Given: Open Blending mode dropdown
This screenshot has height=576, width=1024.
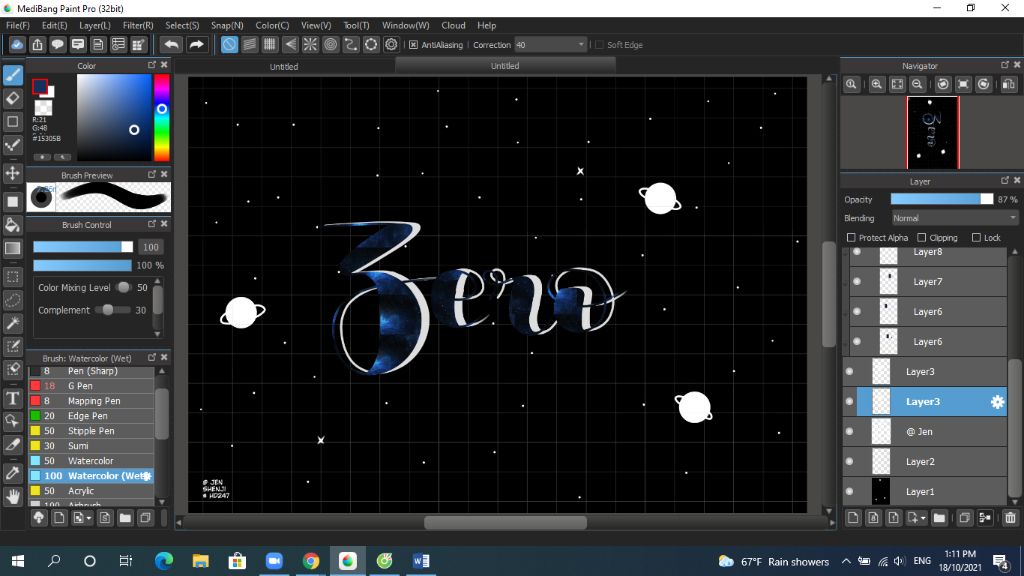Looking at the screenshot, I should (954, 218).
